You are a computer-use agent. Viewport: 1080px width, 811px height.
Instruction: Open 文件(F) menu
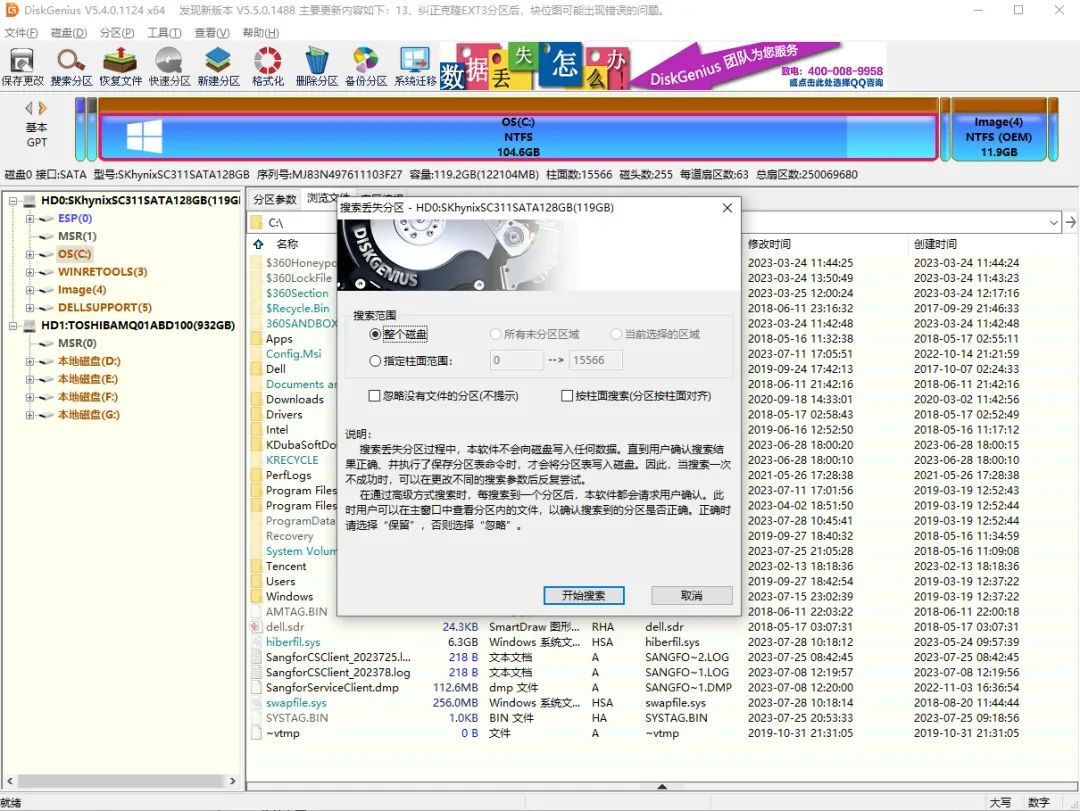[x=21, y=32]
